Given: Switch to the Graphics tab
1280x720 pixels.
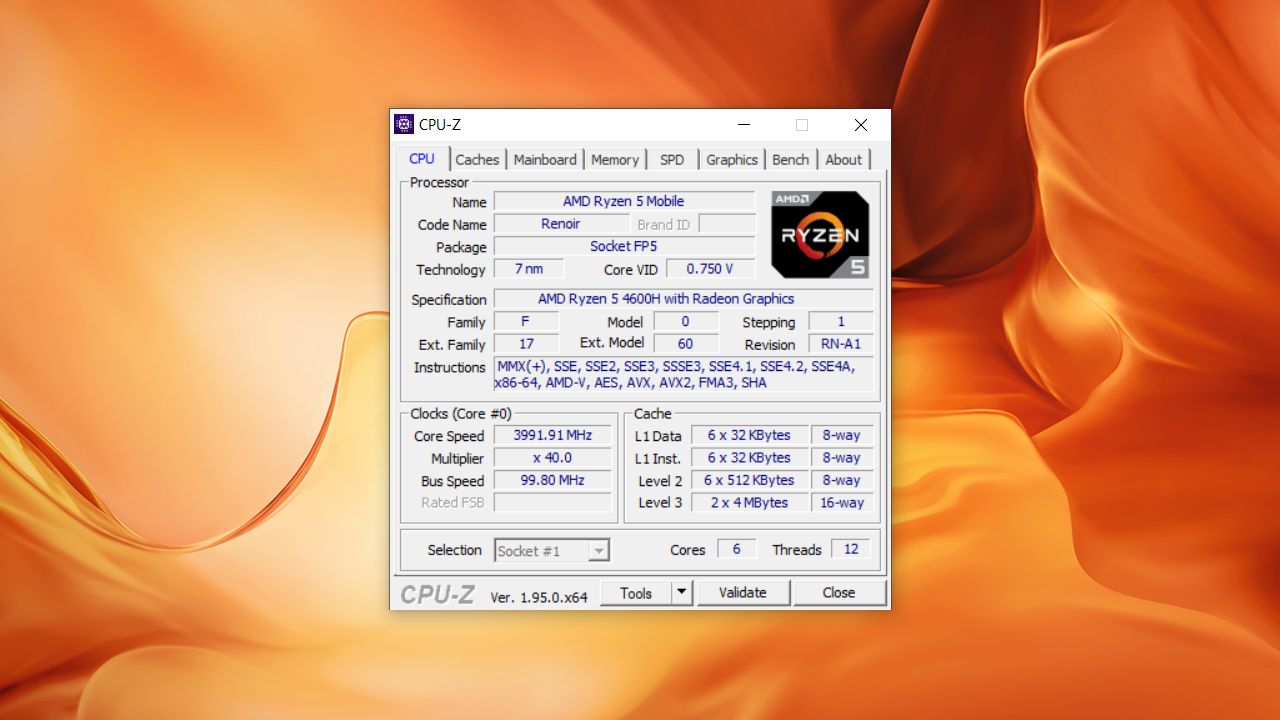Looking at the screenshot, I should coord(732,160).
